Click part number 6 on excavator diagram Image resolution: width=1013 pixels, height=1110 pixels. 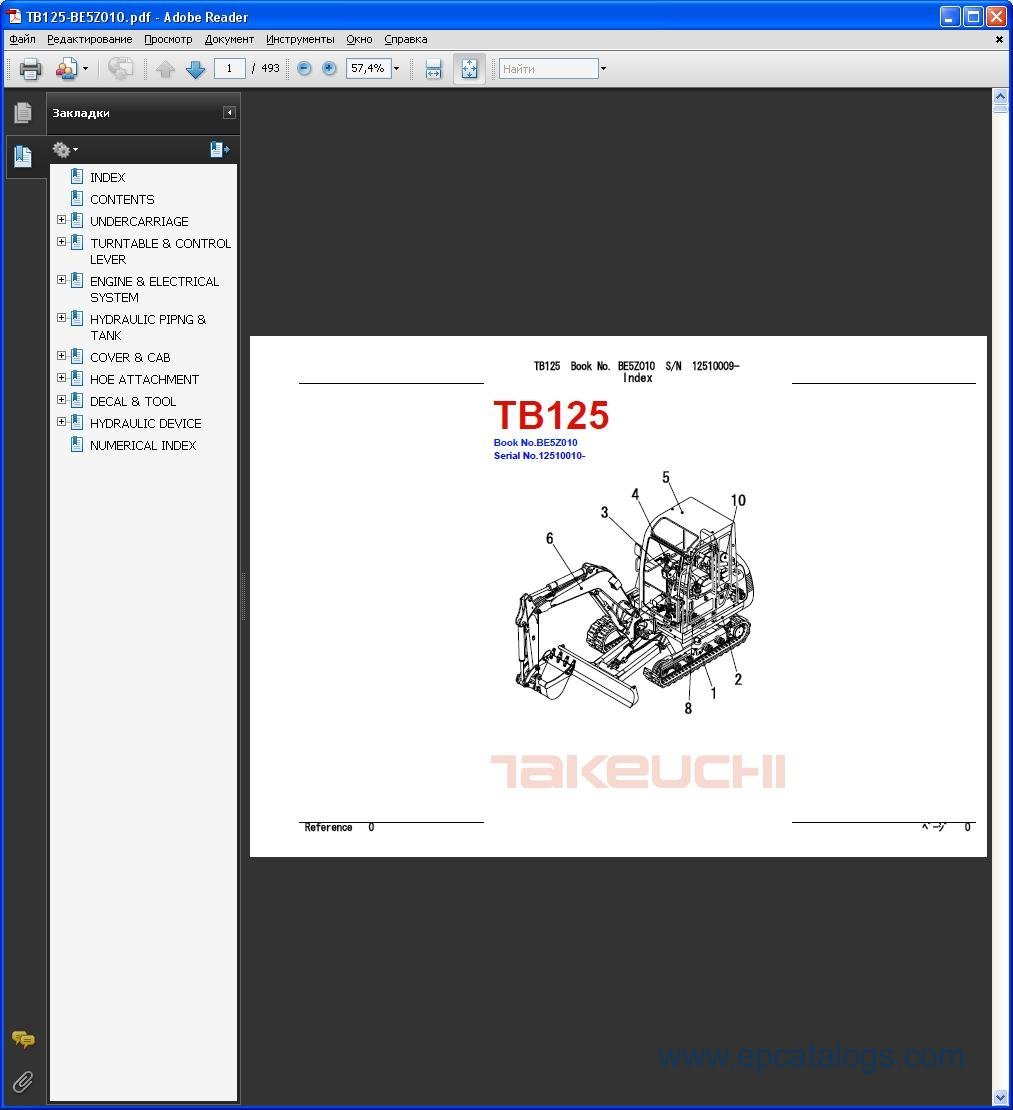549,539
